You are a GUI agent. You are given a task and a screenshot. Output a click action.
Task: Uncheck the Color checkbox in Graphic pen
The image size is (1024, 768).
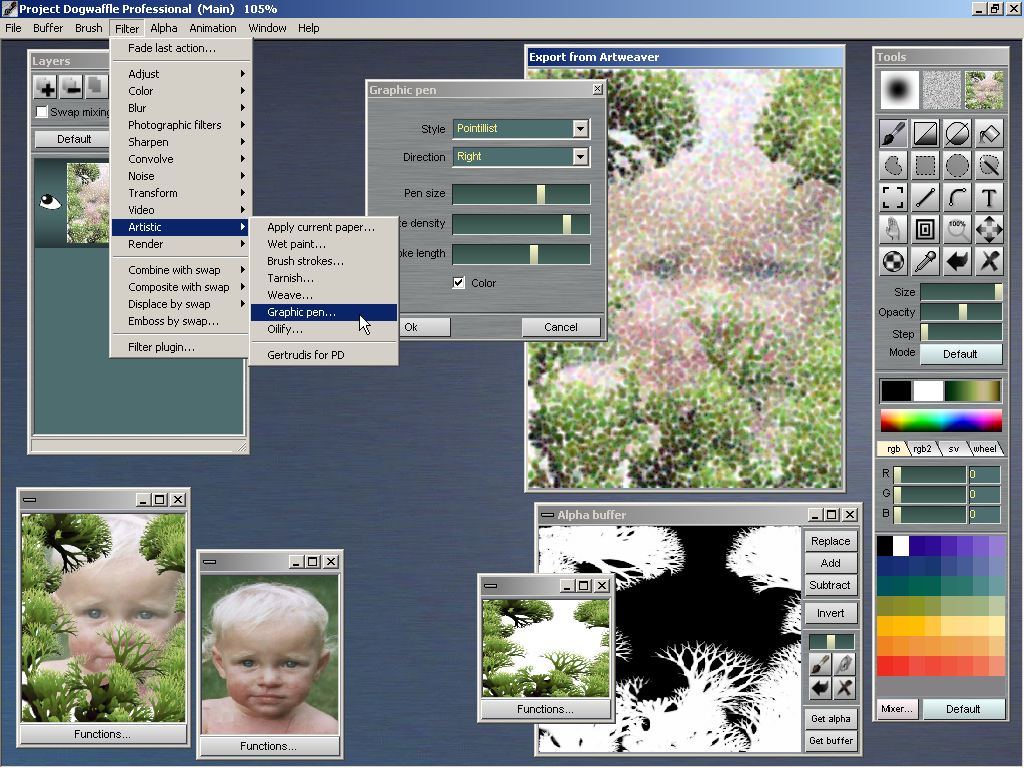[x=459, y=283]
